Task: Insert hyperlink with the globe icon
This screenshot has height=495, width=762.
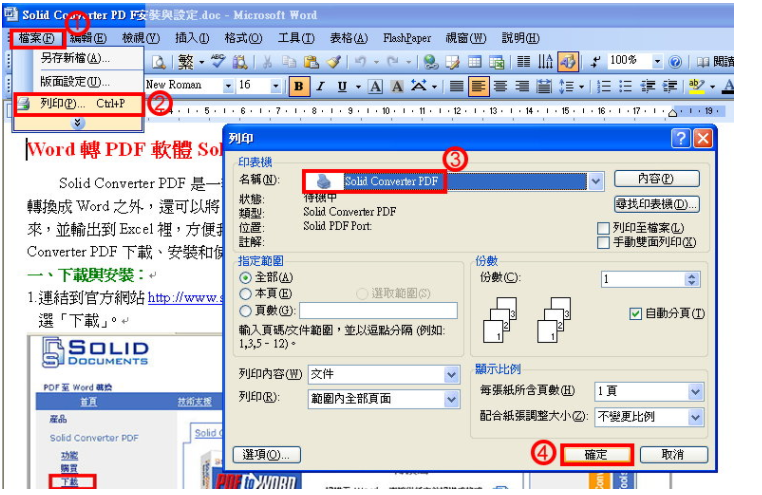Action: [431, 62]
